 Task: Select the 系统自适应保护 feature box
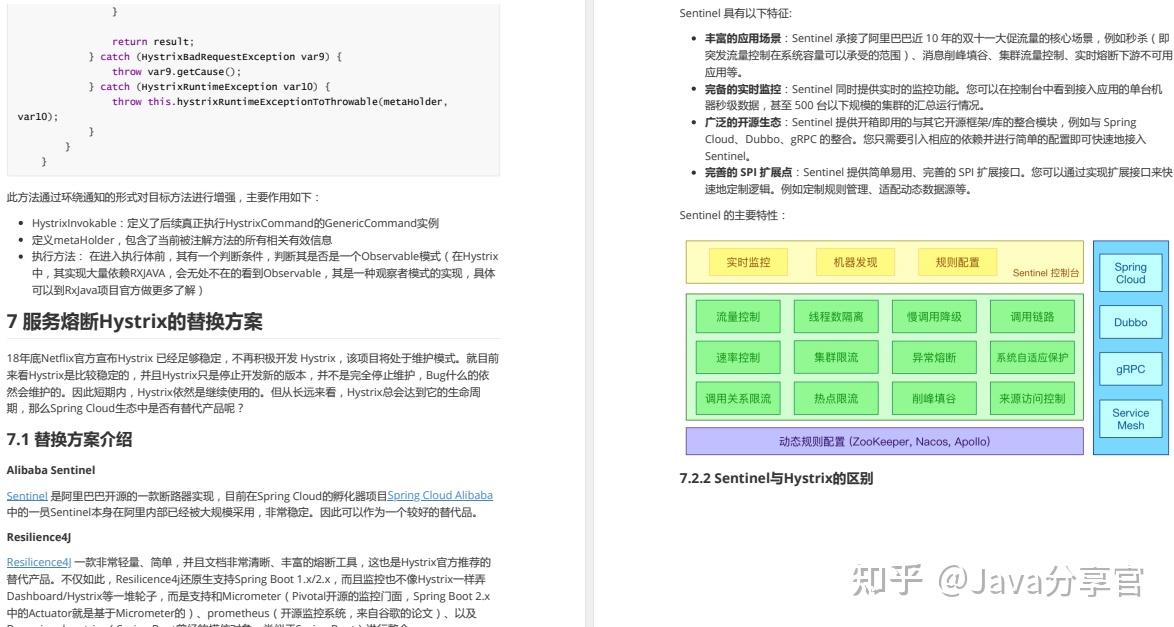(x=1032, y=357)
